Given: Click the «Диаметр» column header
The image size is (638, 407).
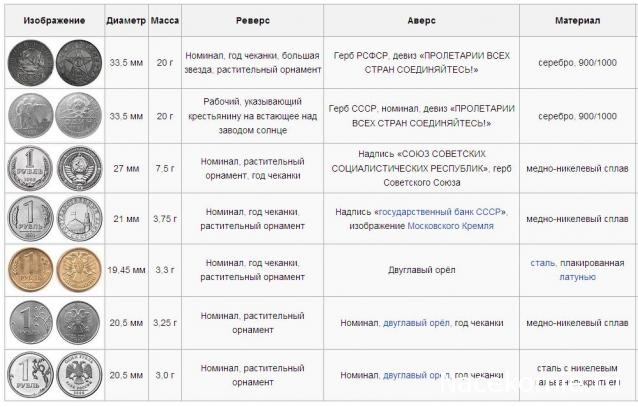Looking at the screenshot, I should coord(126,20).
